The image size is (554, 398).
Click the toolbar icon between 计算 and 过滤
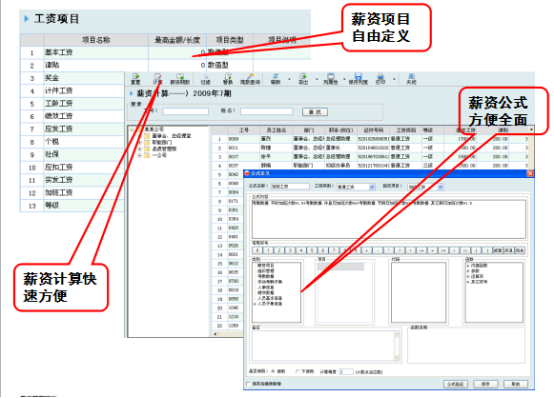pos(180,78)
